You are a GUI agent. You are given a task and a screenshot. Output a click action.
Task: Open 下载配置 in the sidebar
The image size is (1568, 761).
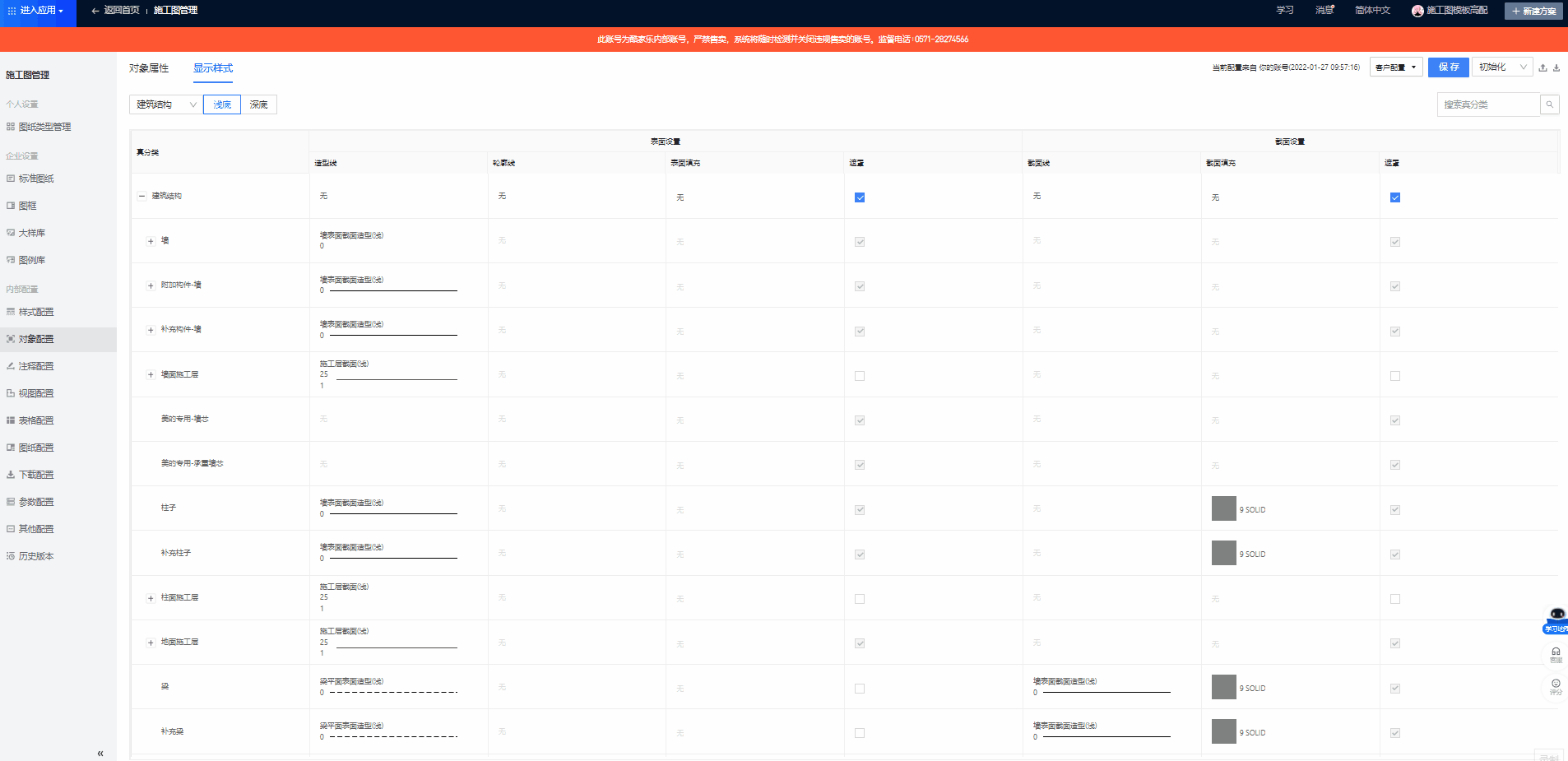pos(35,475)
